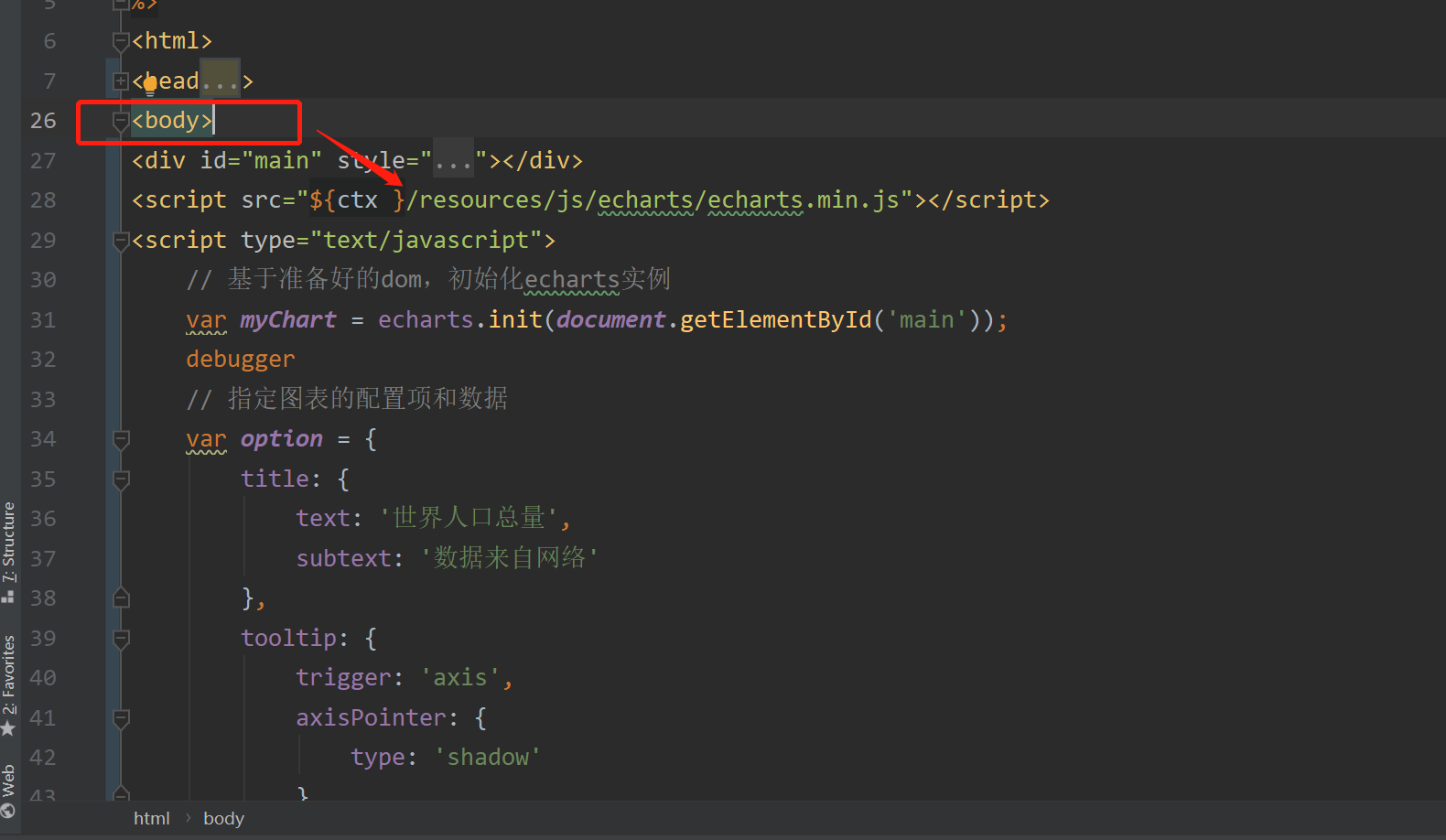Viewport: 1446px width, 840px height.
Task: Collapse the title object fold on line 35
Action: [x=121, y=479]
